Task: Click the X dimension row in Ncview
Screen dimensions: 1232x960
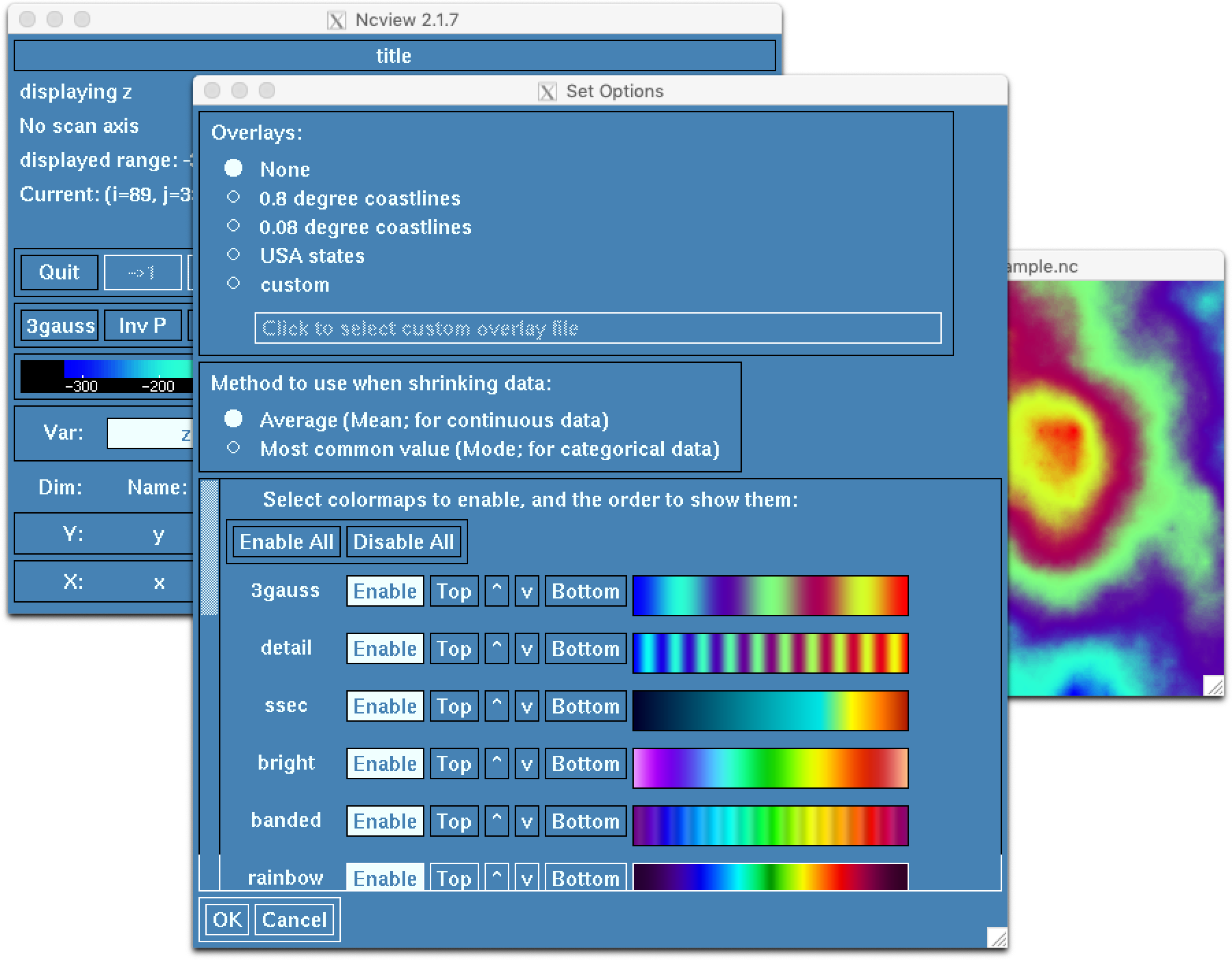Action: 104,582
